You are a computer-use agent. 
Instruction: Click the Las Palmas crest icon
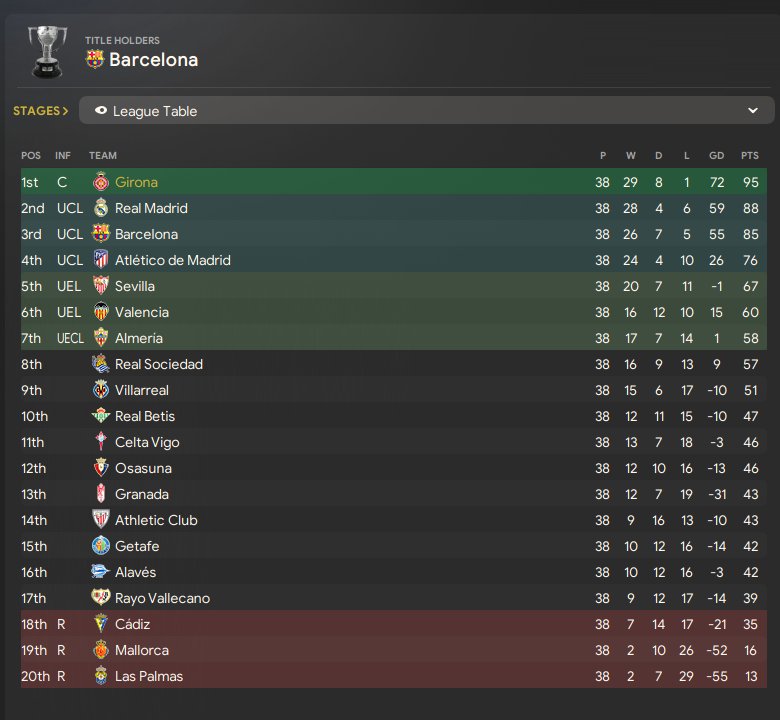[x=100, y=676]
